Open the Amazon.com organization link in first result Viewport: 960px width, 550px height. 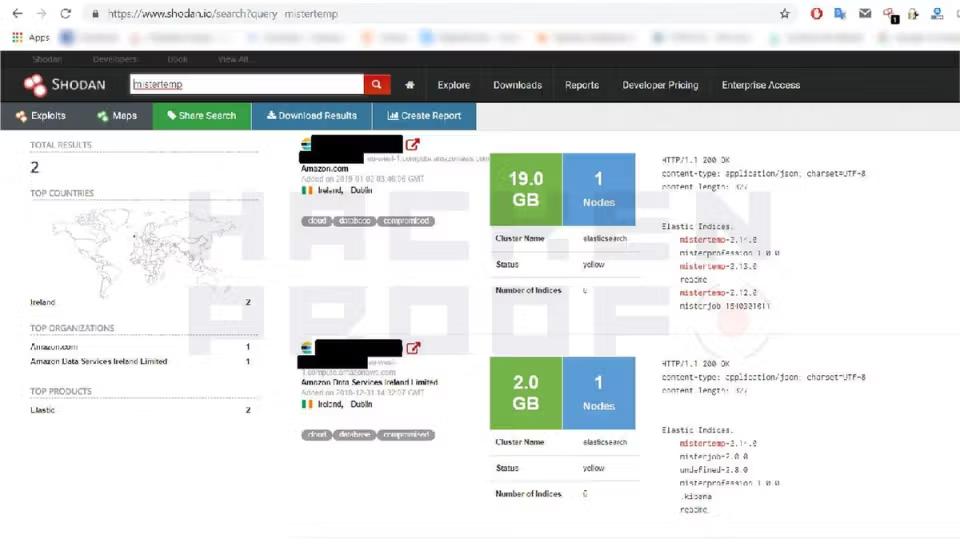point(324,168)
